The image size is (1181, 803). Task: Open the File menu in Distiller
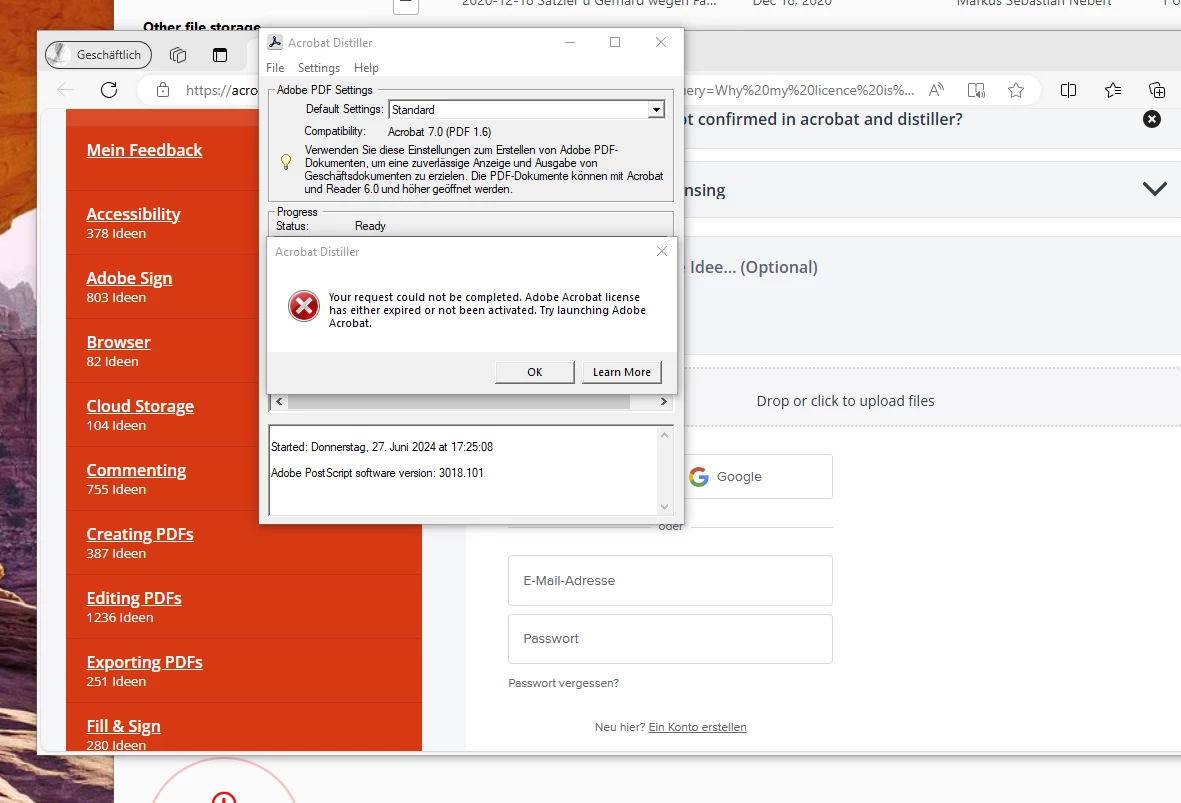275,68
